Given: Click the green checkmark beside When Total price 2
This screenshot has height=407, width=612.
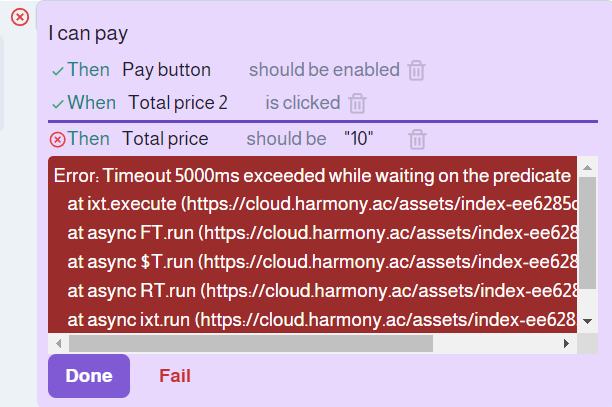Looking at the screenshot, I should click(58, 104).
